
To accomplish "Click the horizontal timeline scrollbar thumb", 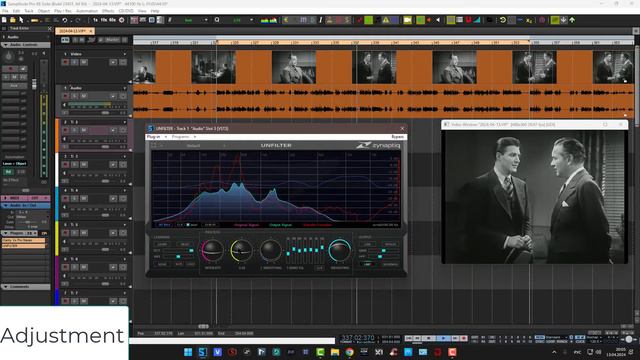I will point(203,326).
